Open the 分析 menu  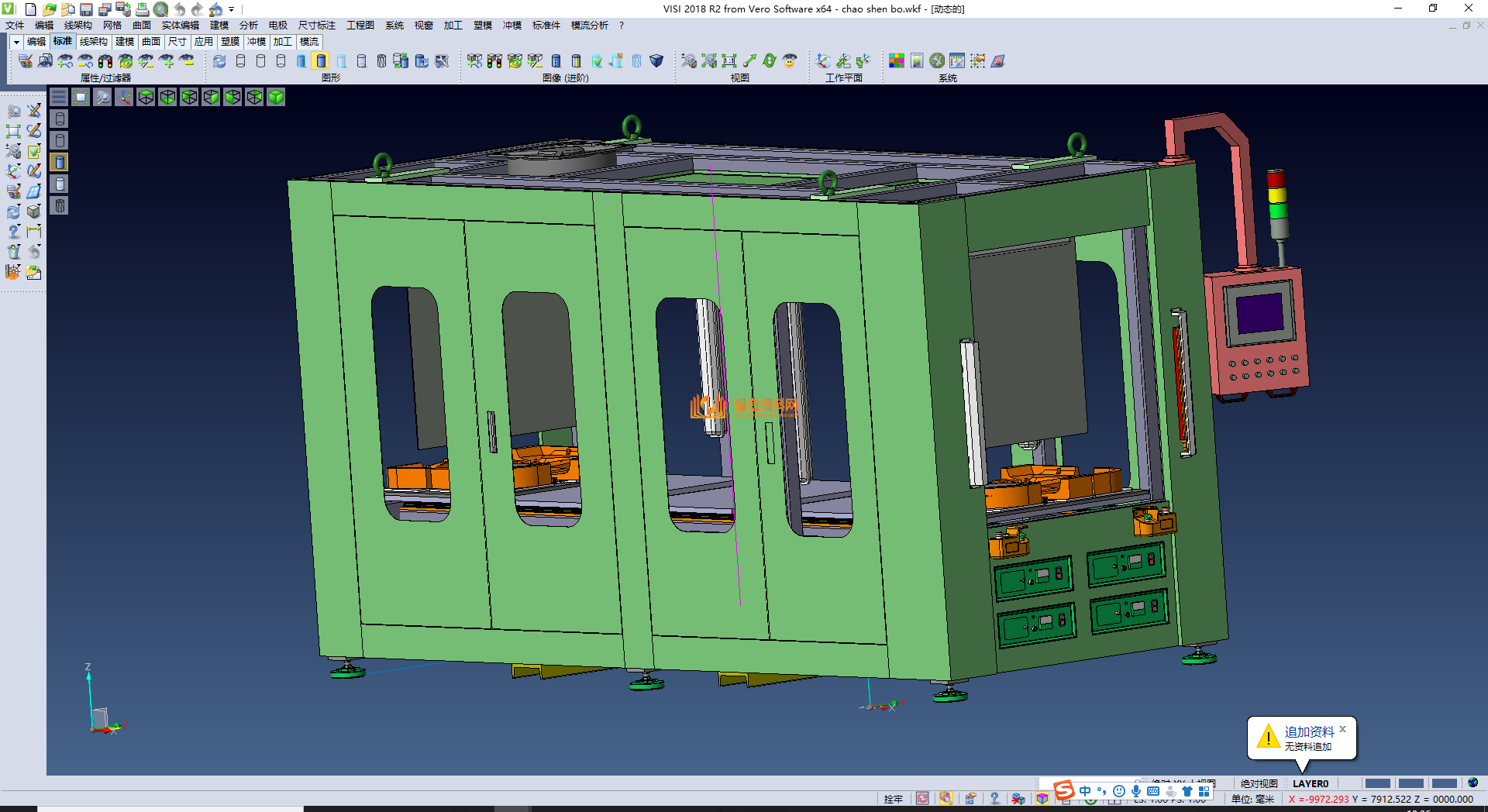pyautogui.click(x=248, y=26)
